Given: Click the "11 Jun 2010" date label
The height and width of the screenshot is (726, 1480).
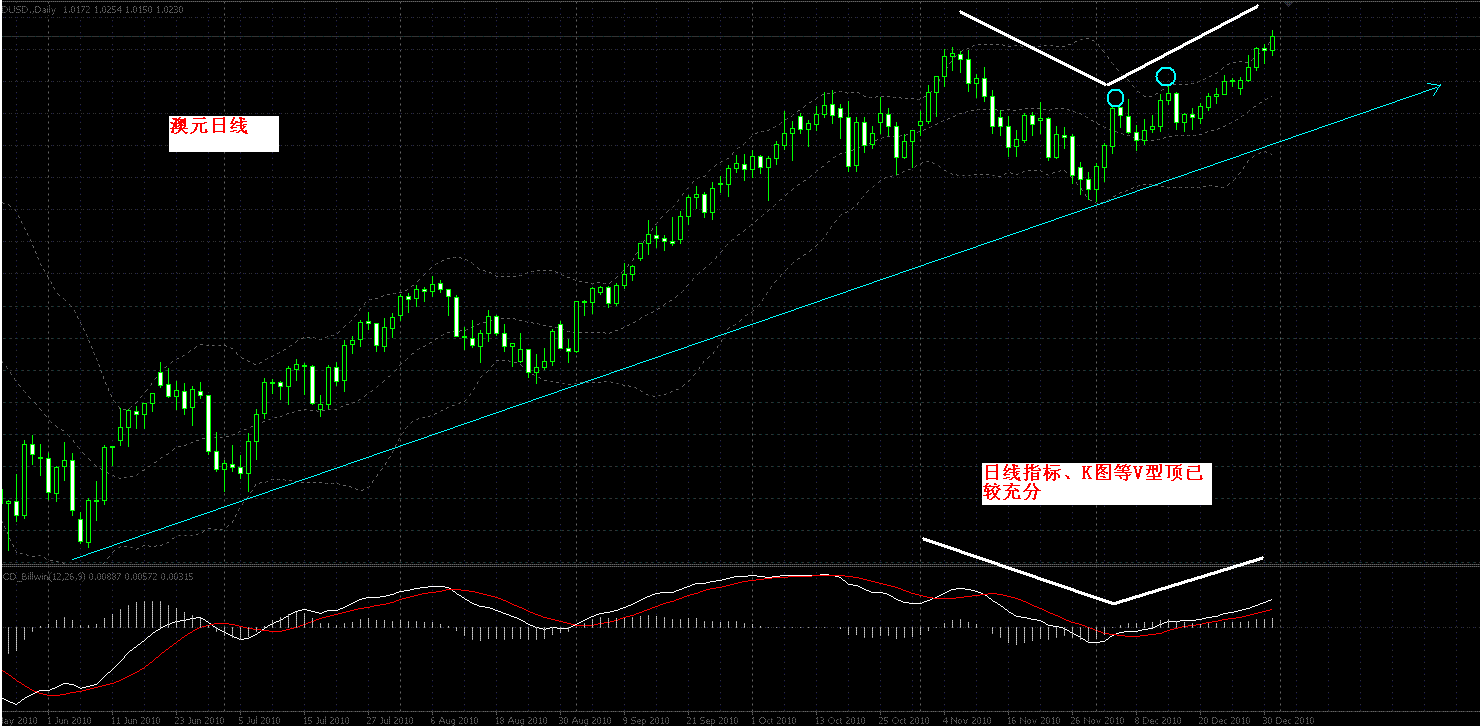Looking at the screenshot, I should (135, 720).
